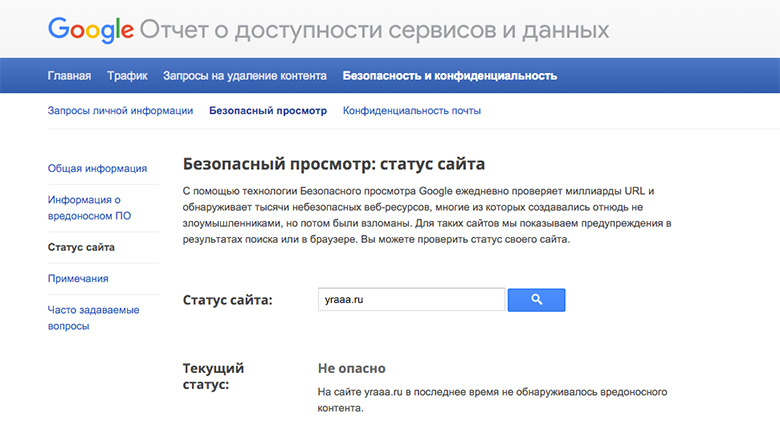Click the site status input containing yraaa.ru
Viewport: 780px width, 446px height.
tap(411, 299)
